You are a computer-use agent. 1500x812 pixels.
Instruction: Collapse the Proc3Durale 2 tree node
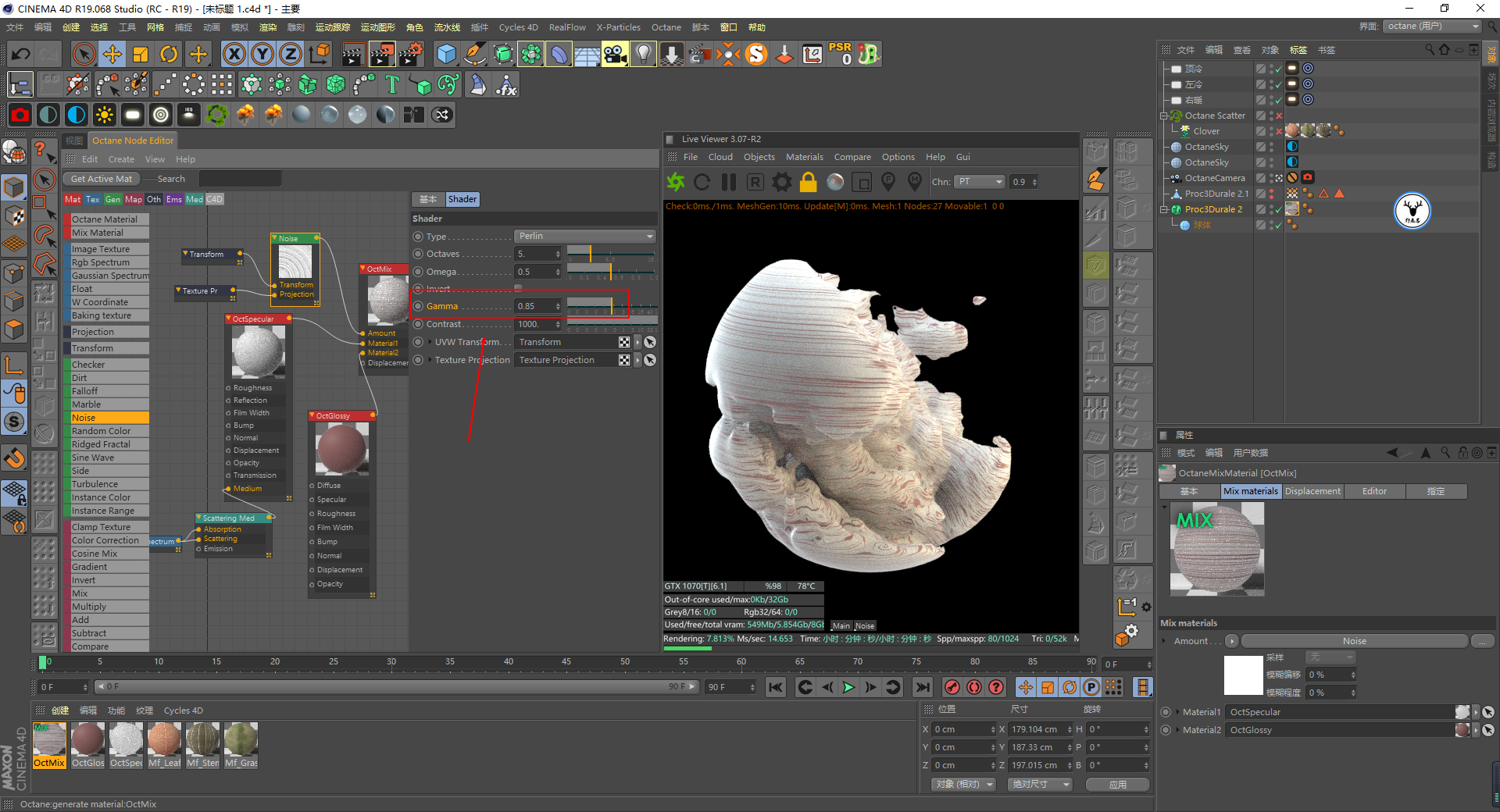coord(1163,209)
